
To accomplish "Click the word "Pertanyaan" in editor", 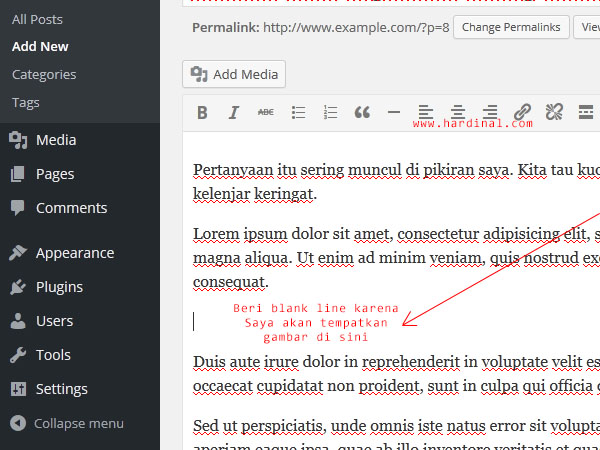I will click(233, 170).
